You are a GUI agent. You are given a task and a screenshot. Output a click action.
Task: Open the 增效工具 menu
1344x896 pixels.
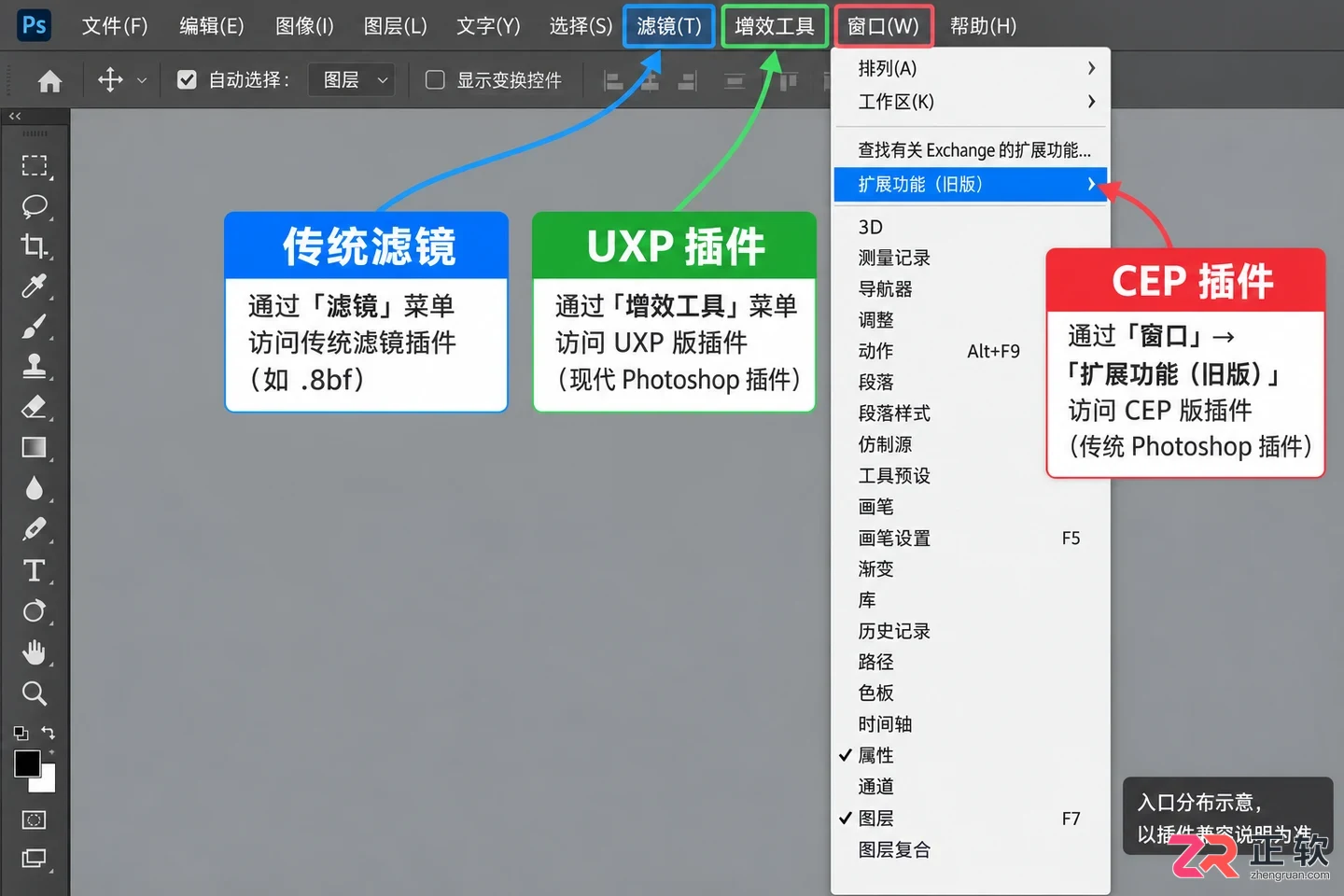click(x=775, y=26)
